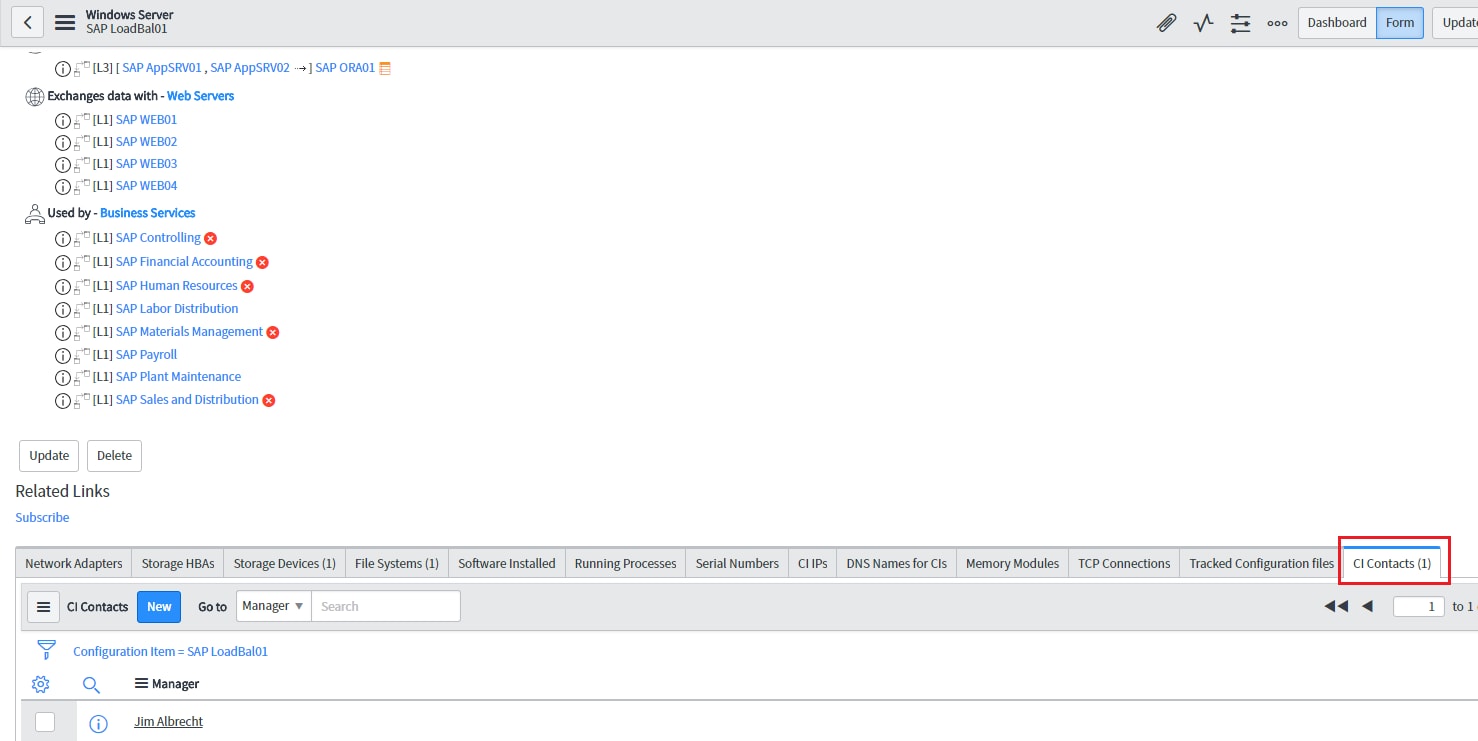
Task: Open the Go to Manager dropdown
Action: click(x=273, y=606)
